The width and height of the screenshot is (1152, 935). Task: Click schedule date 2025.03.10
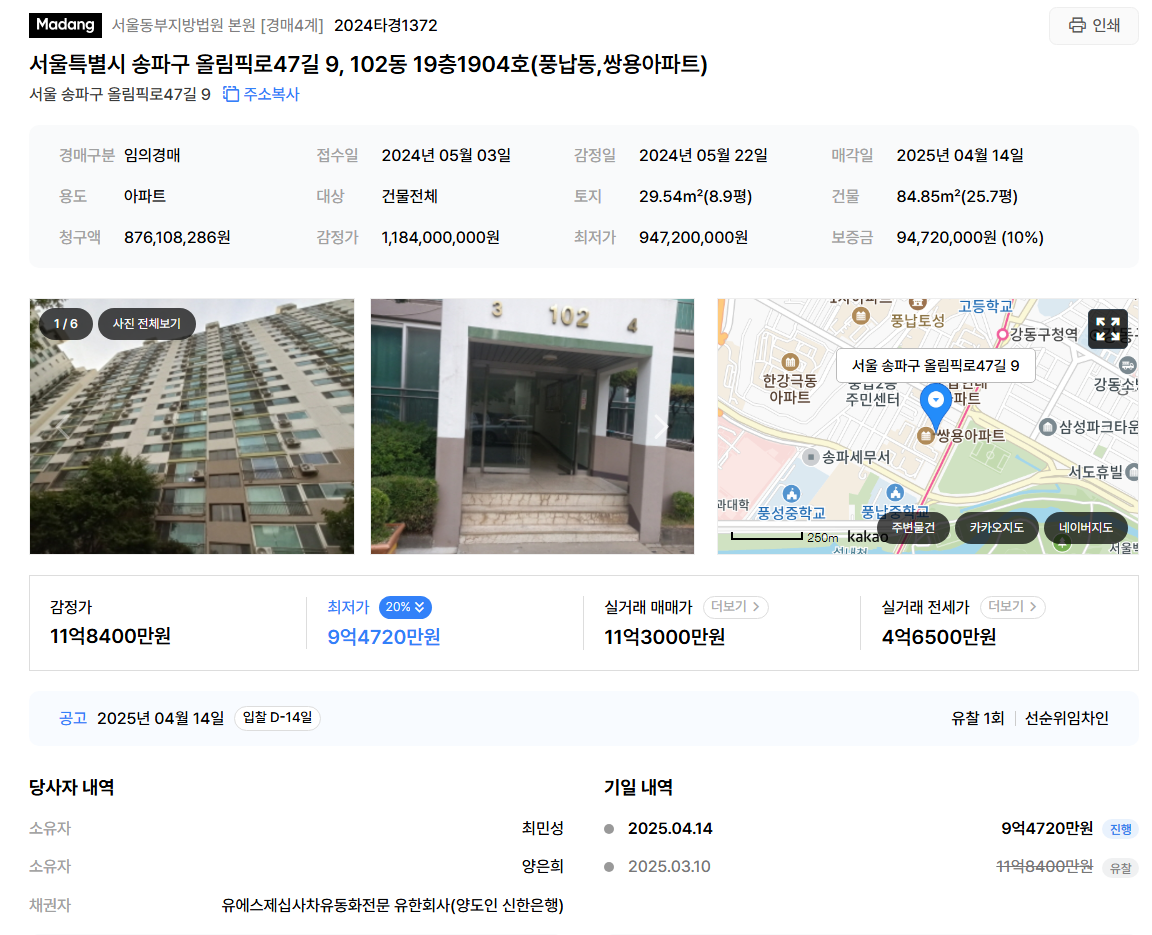(669, 867)
